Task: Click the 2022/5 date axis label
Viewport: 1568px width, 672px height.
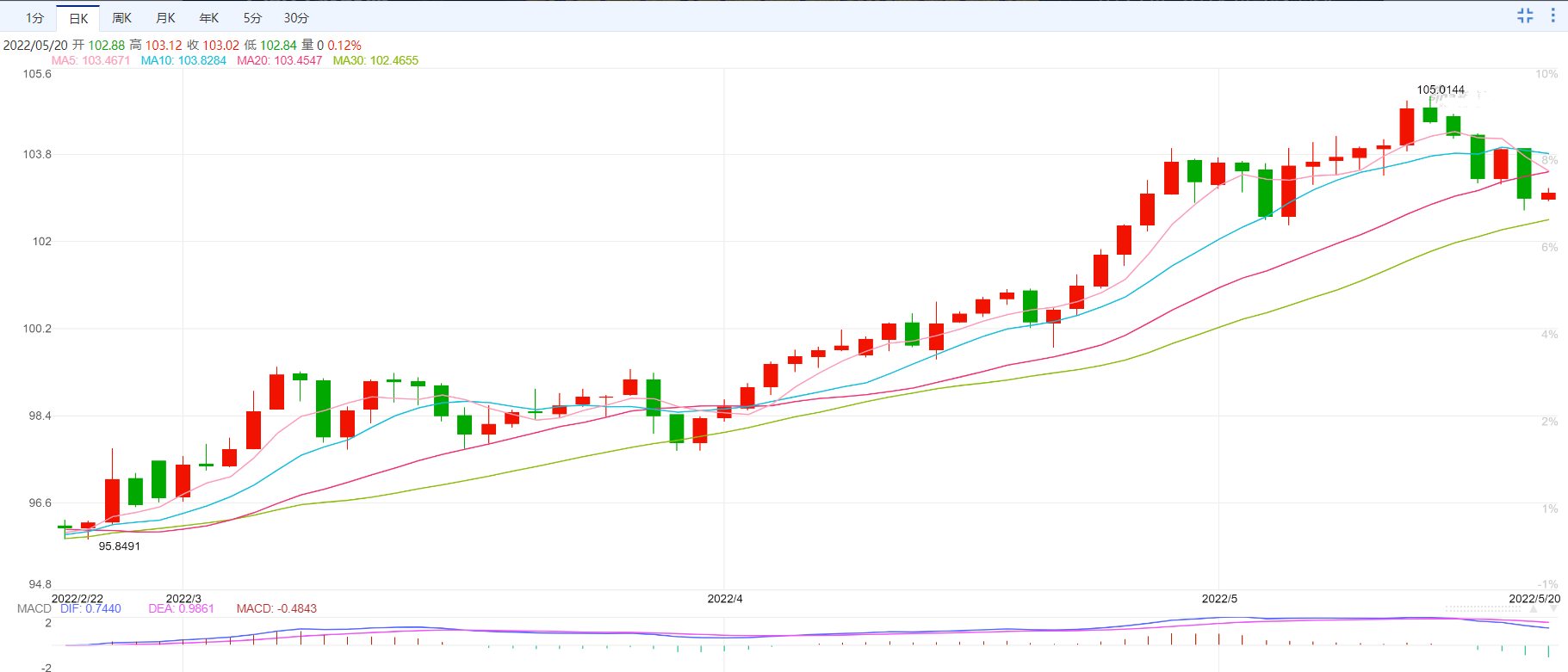Action: click(1219, 598)
